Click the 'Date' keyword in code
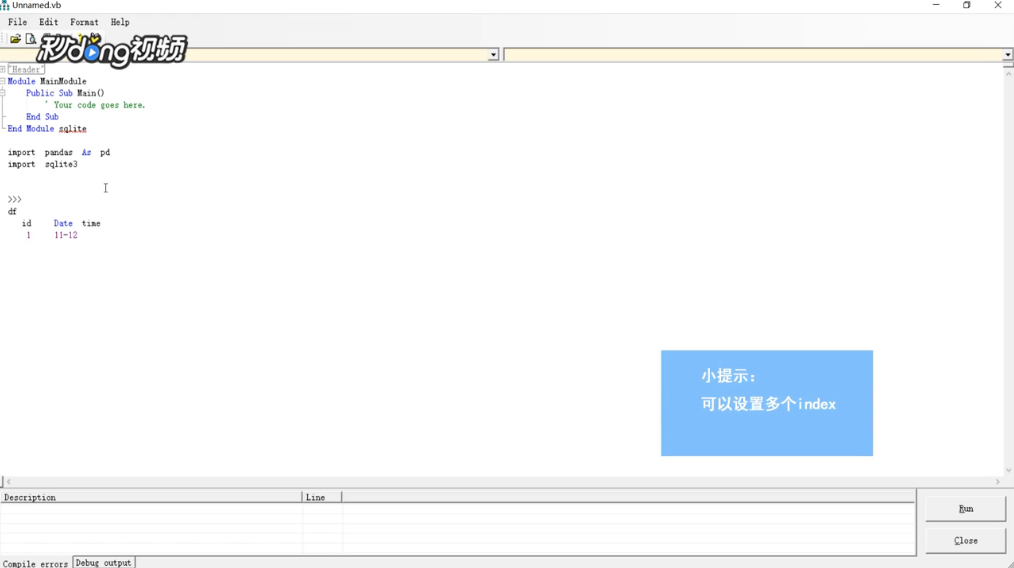 [x=63, y=223]
